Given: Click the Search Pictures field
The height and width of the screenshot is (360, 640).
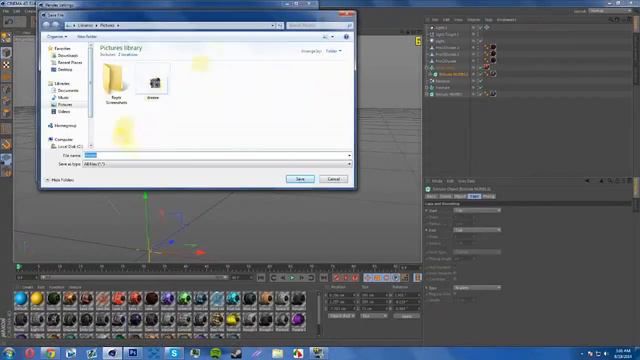Looking at the screenshot, I should pyautogui.click(x=319, y=25).
